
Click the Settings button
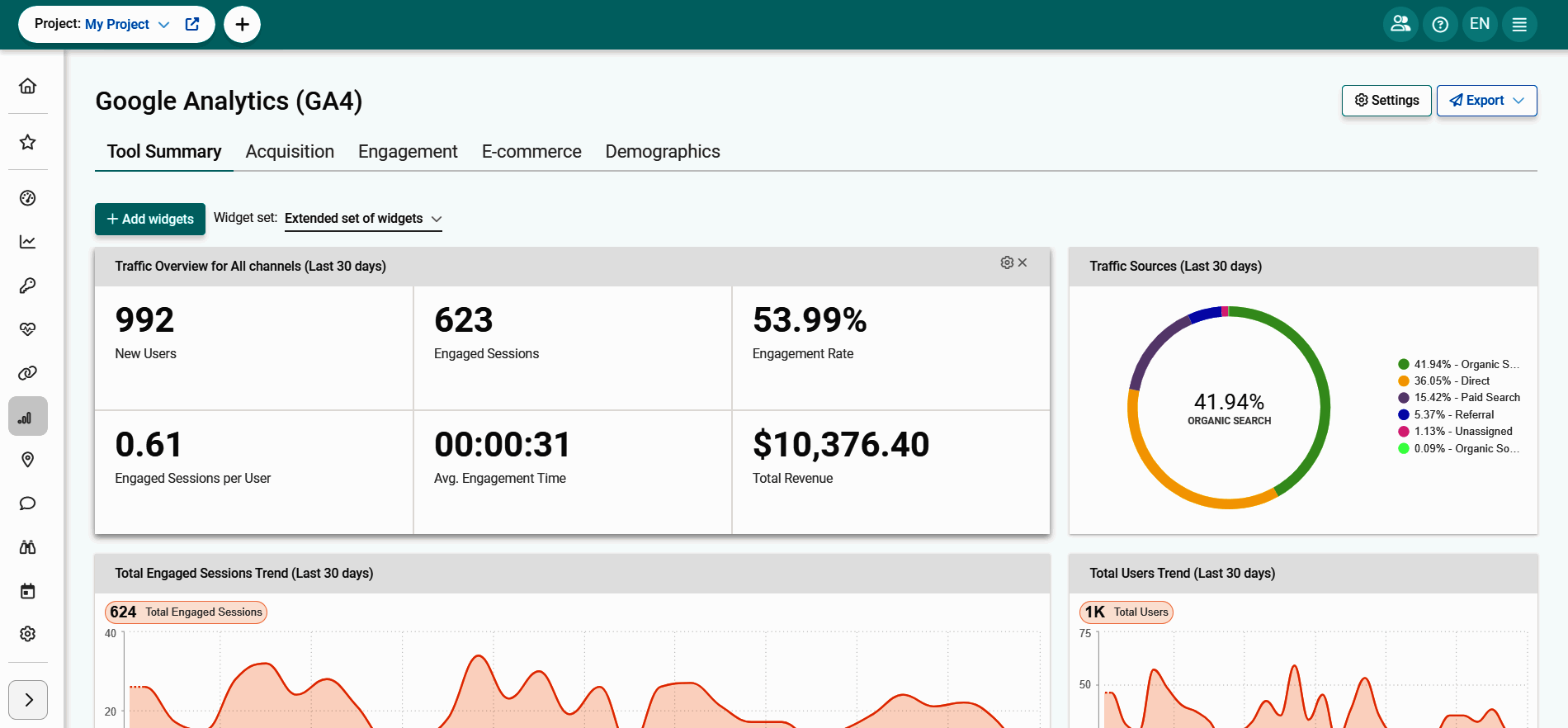pos(1386,101)
